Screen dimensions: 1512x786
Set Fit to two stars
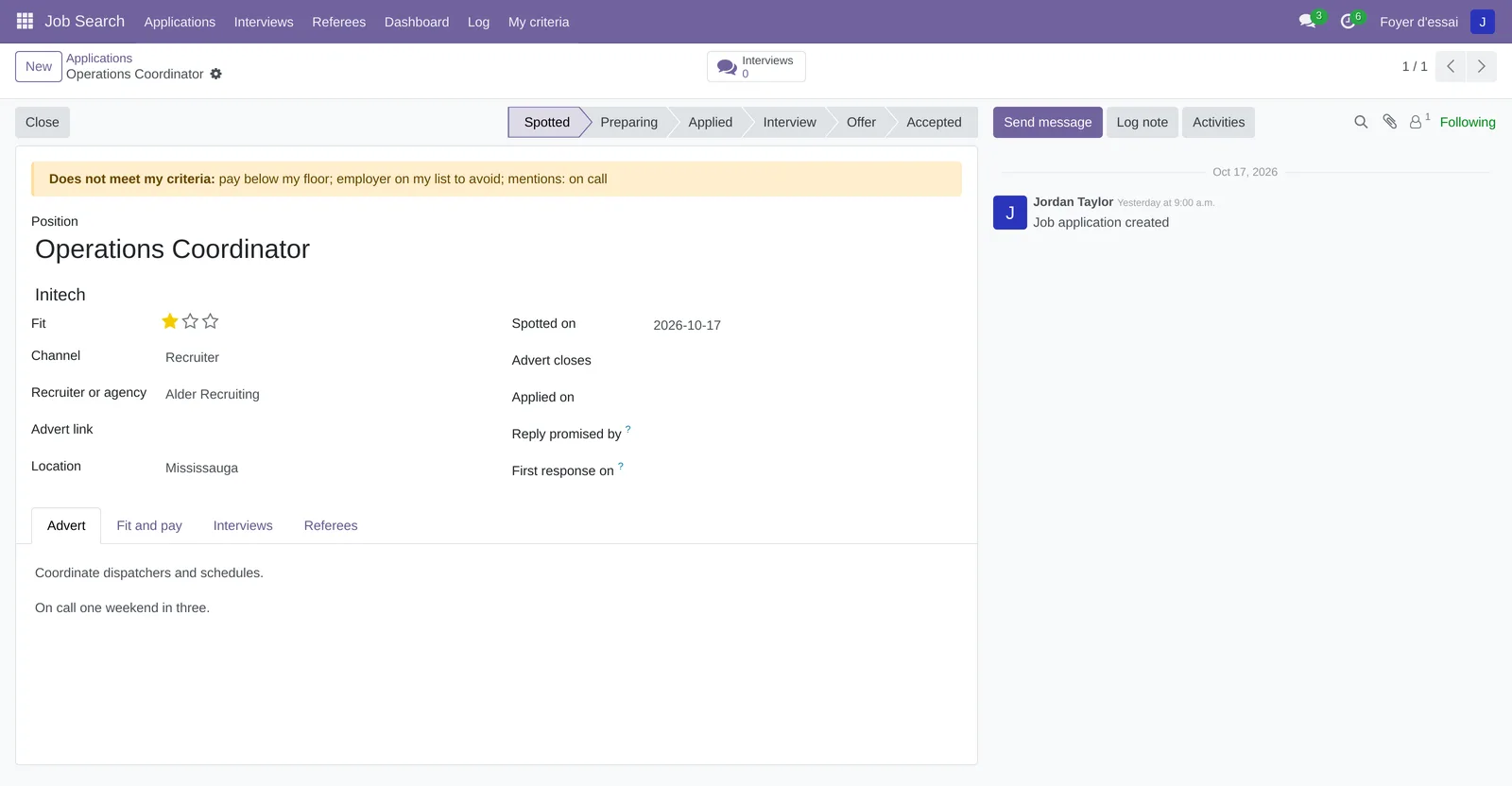coord(190,321)
